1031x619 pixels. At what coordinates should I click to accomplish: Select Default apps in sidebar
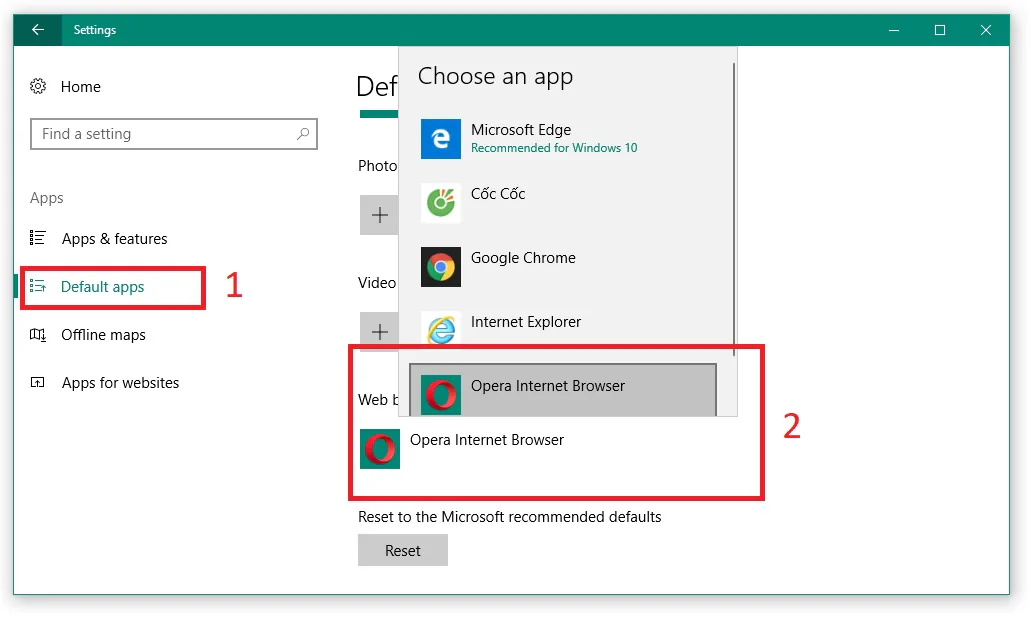pos(102,287)
